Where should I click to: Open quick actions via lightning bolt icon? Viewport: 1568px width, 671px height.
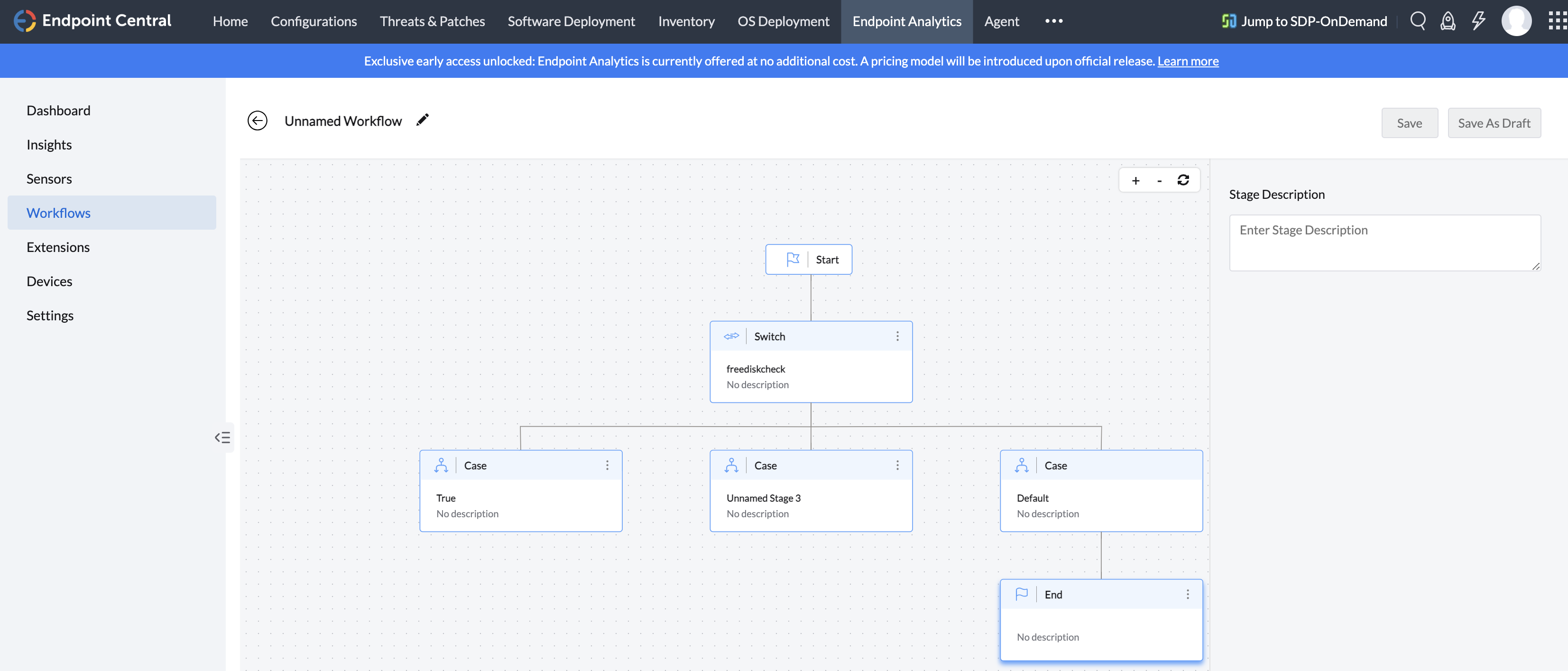pos(1479,21)
